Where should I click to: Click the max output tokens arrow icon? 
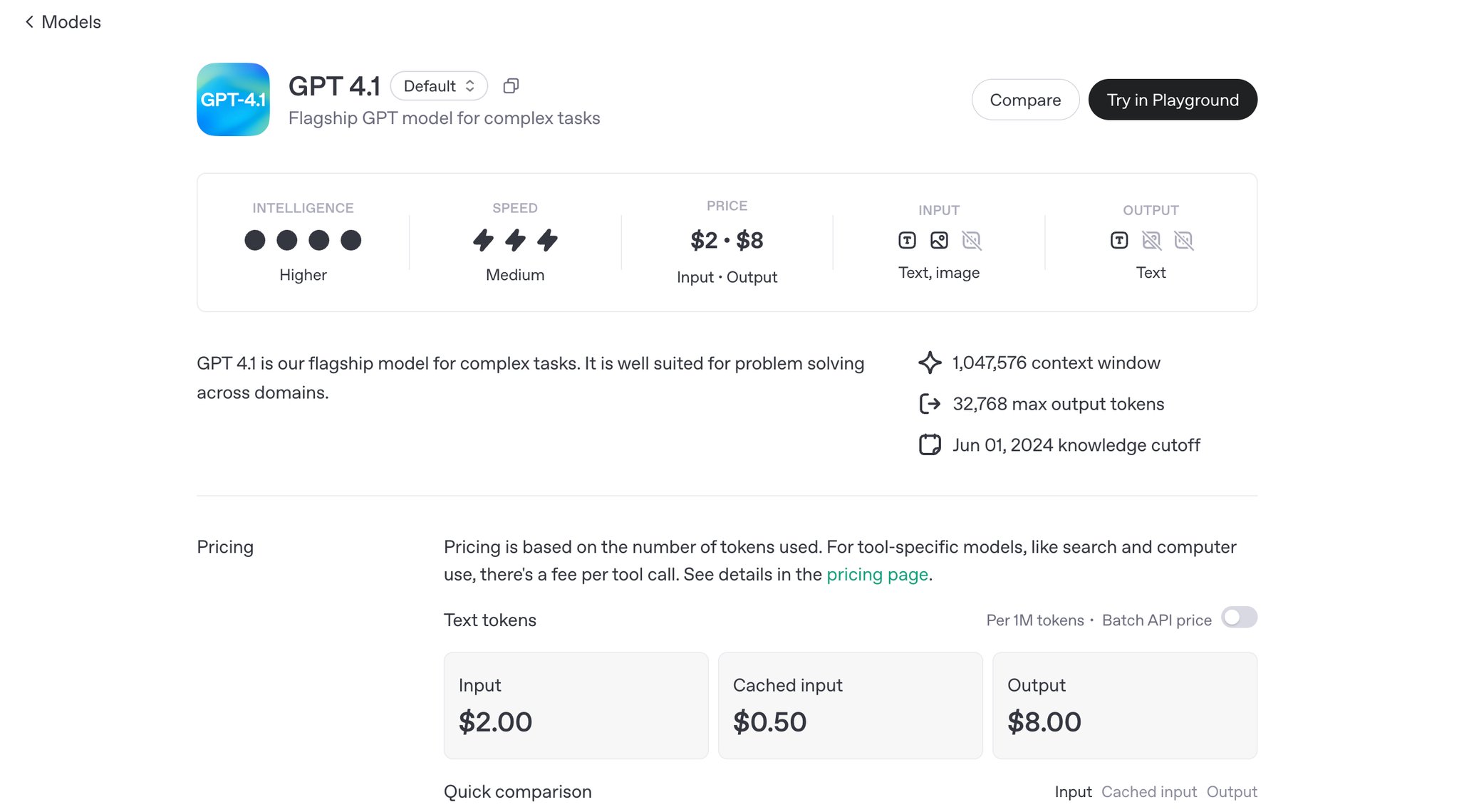pos(930,404)
